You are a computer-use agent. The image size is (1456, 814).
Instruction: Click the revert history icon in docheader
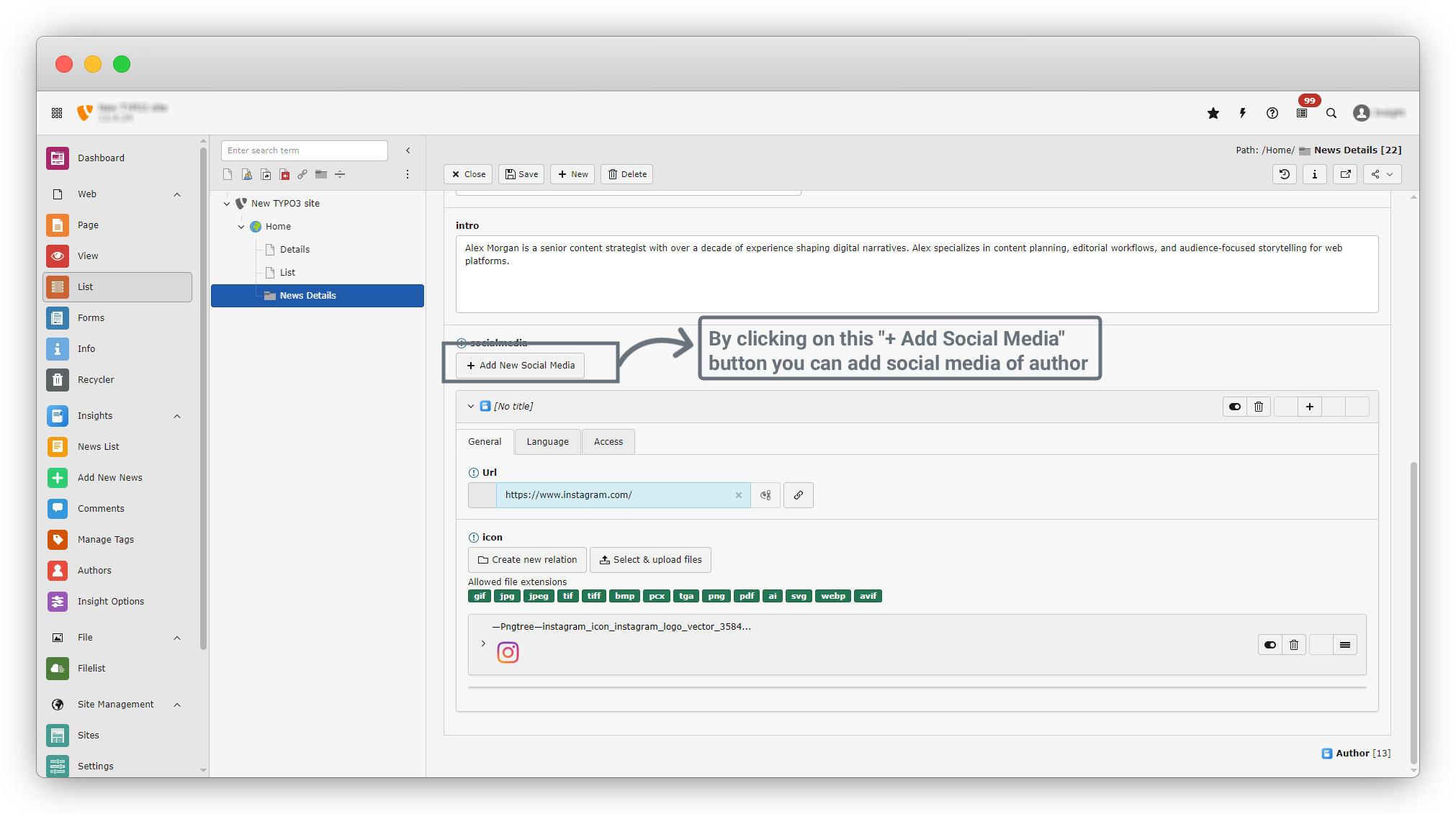pyautogui.click(x=1285, y=174)
